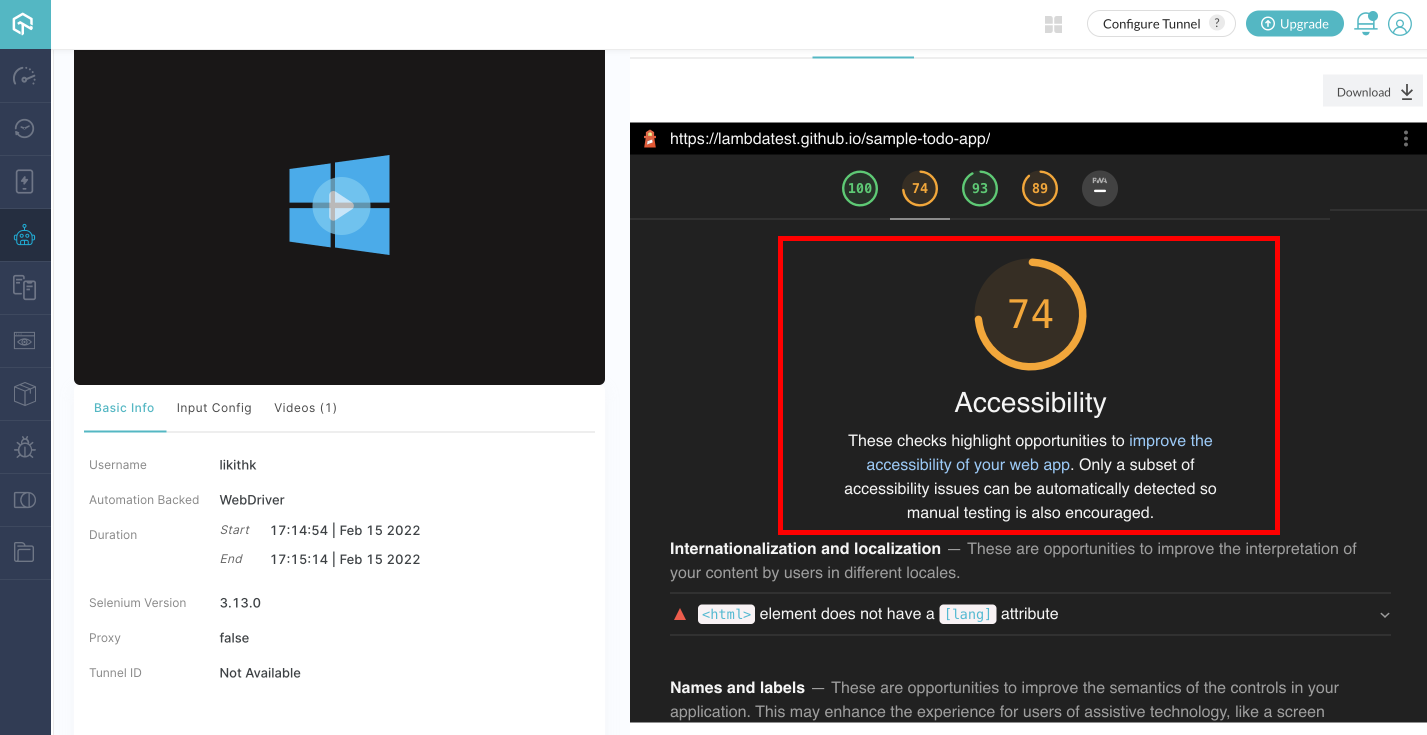Click the LambdaTest logo in the sidebar
This screenshot has height=735, width=1427.
24,24
